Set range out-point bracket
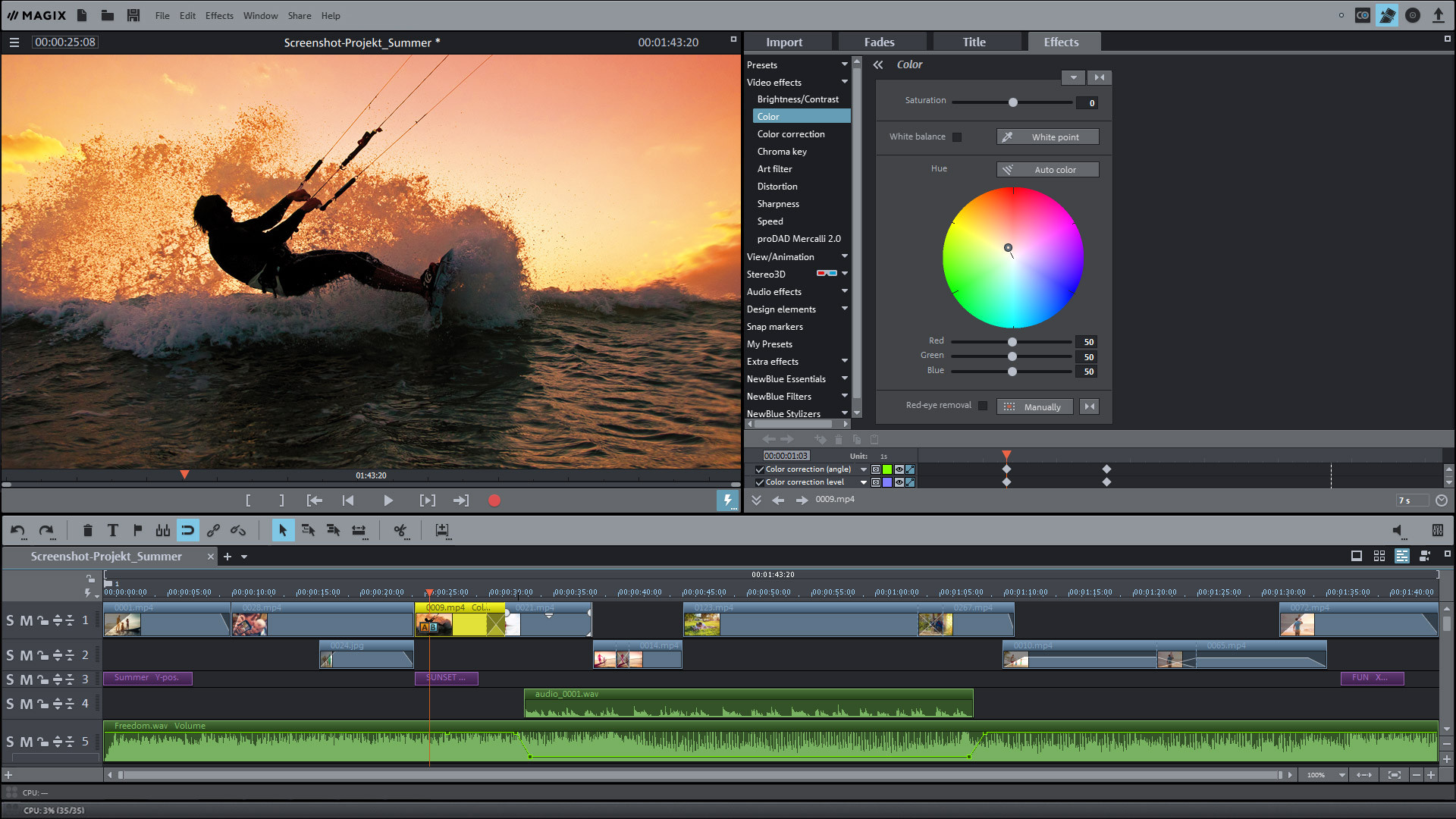 click(x=281, y=500)
